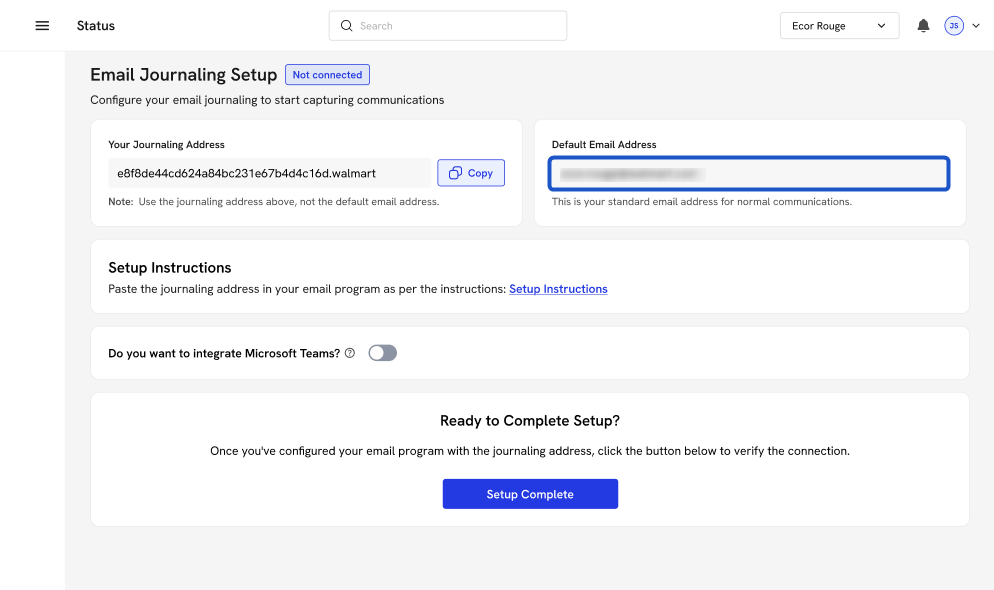994x590 pixels.
Task: Expand the Ecor Rouge organization dropdown
Action: pyautogui.click(x=838, y=26)
